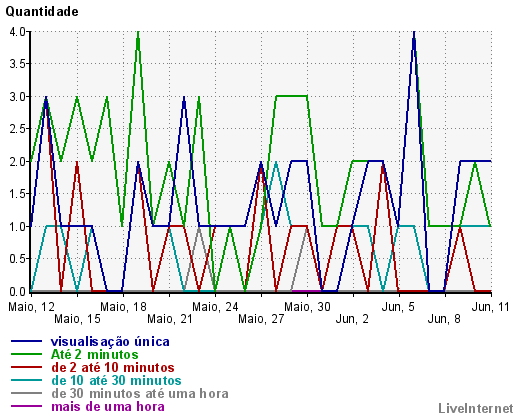Click the 'de 10 até 30 minutos' legend label
This screenshot has width=520, height=418.
click(x=116, y=380)
